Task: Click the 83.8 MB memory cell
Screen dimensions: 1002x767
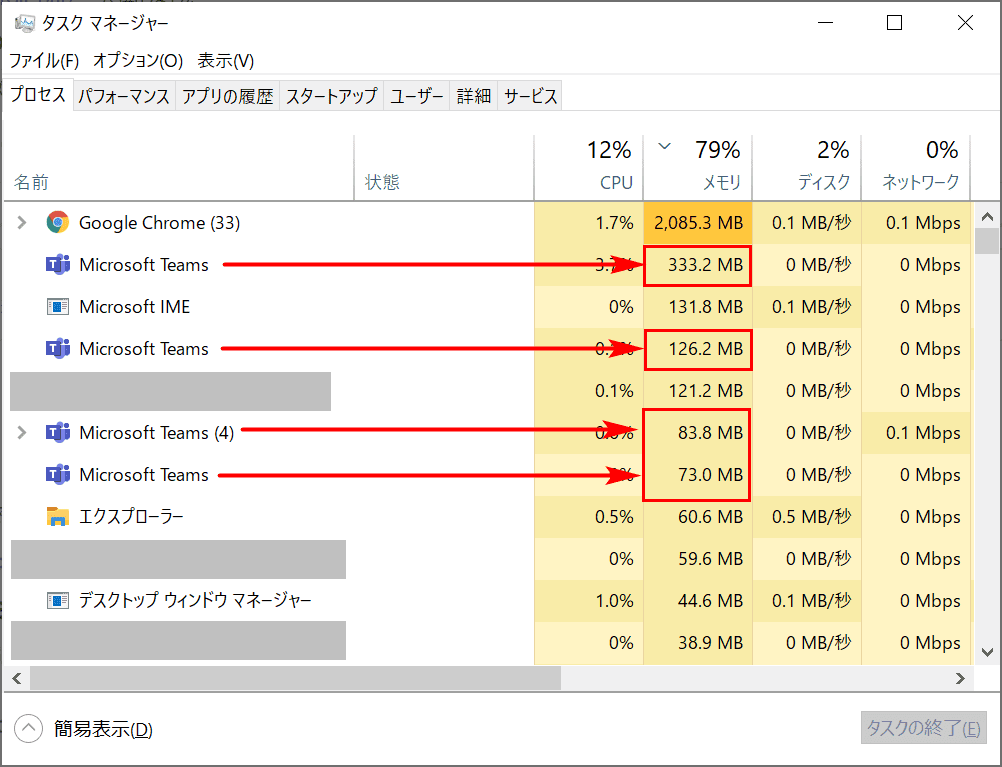Action: (698, 433)
